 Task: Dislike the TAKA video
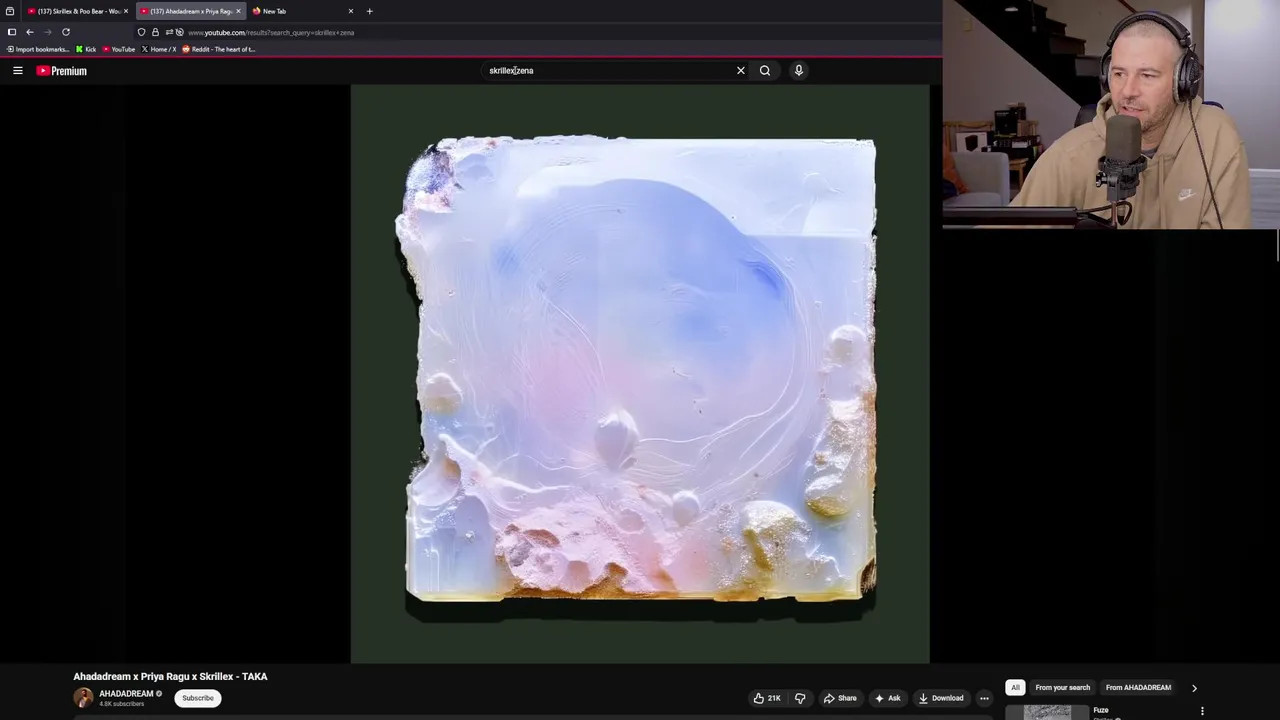pyautogui.click(x=800, y=698)
